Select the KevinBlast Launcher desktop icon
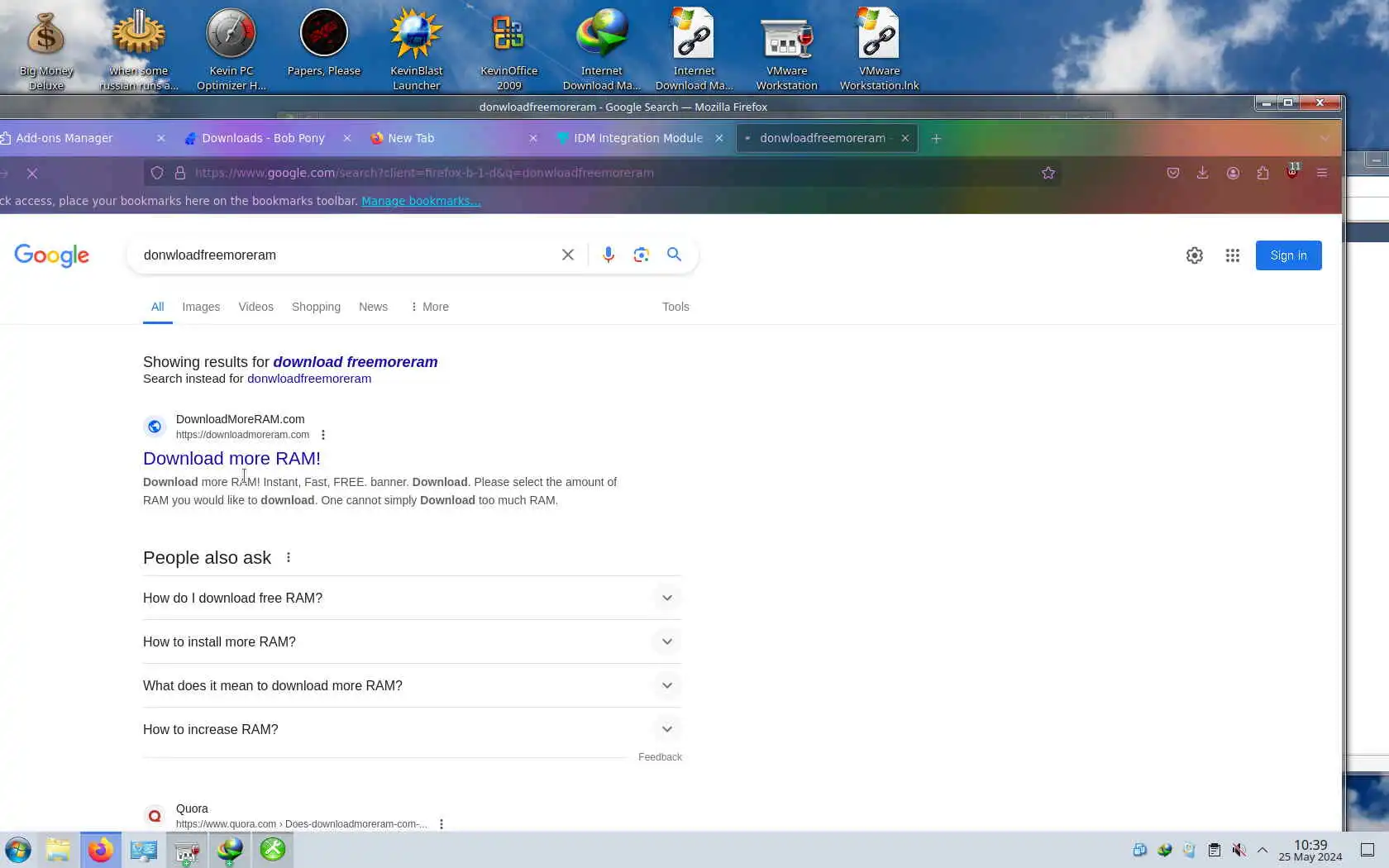 pos(417,50)
